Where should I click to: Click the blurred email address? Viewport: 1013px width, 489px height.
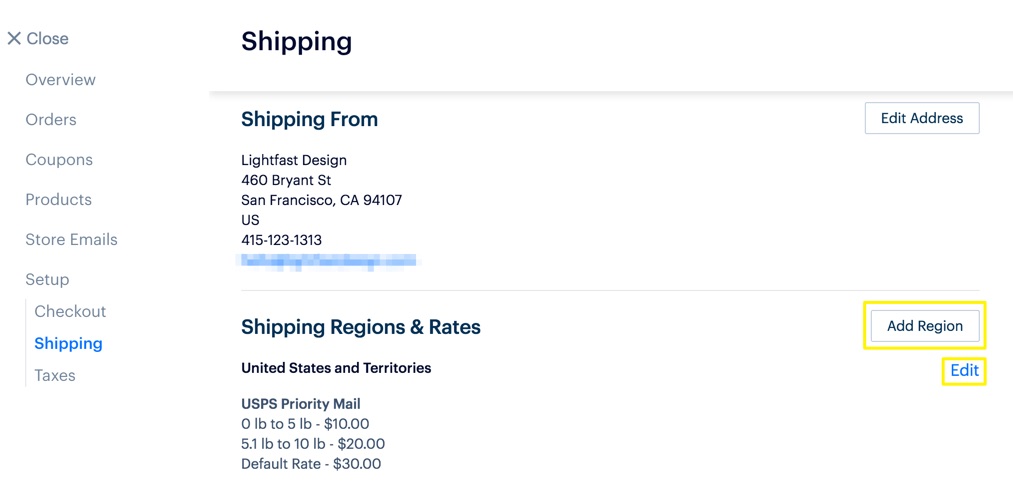click(329, 261)
